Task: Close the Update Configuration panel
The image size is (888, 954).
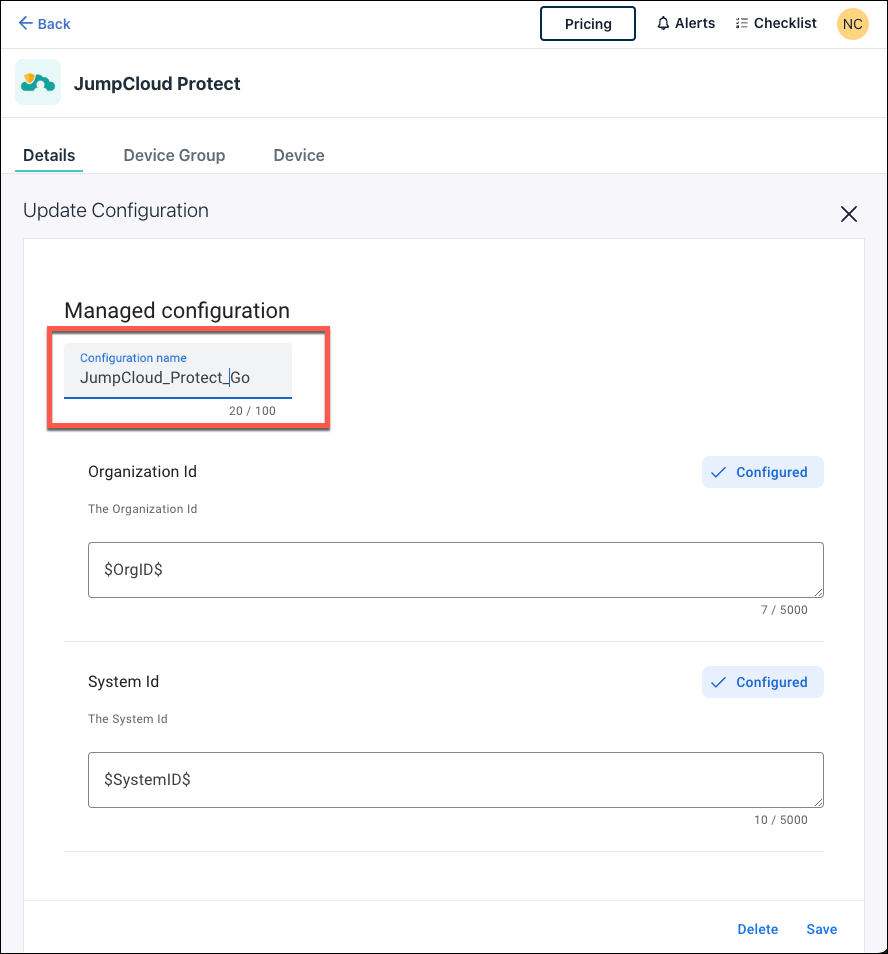Action: pos(849,213)
